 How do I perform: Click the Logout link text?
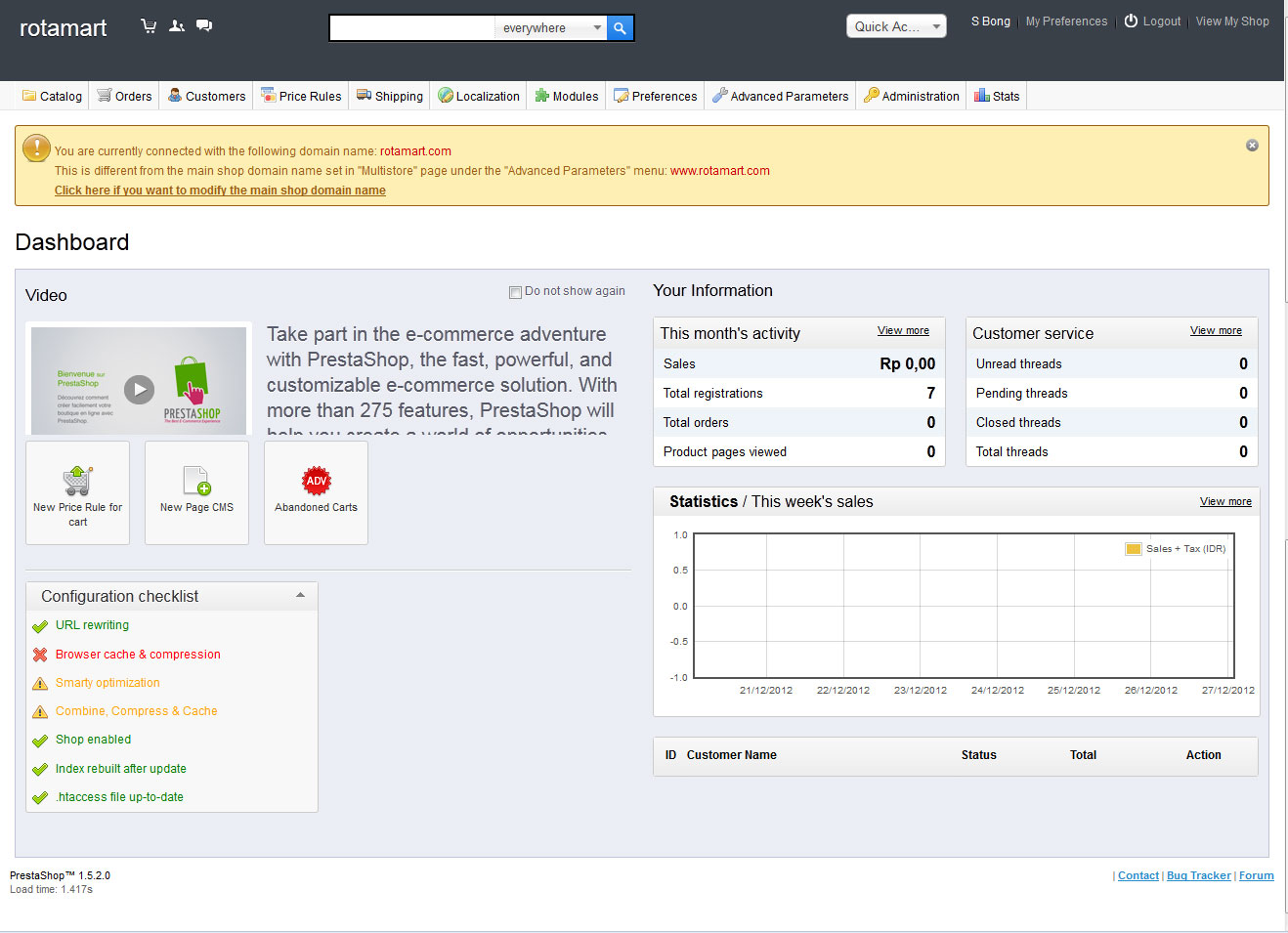click(1161, 21)
